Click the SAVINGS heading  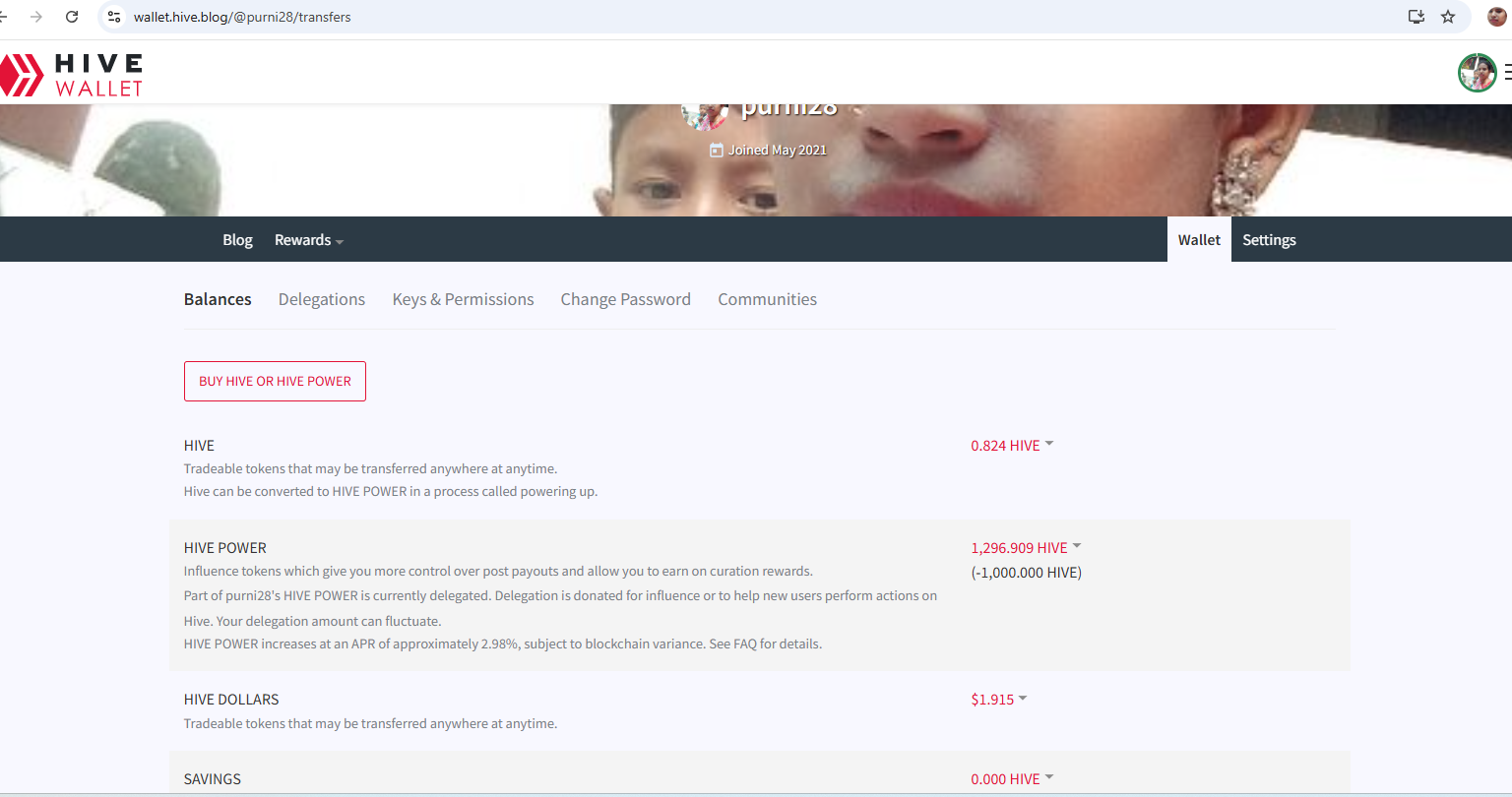(213, 779)
